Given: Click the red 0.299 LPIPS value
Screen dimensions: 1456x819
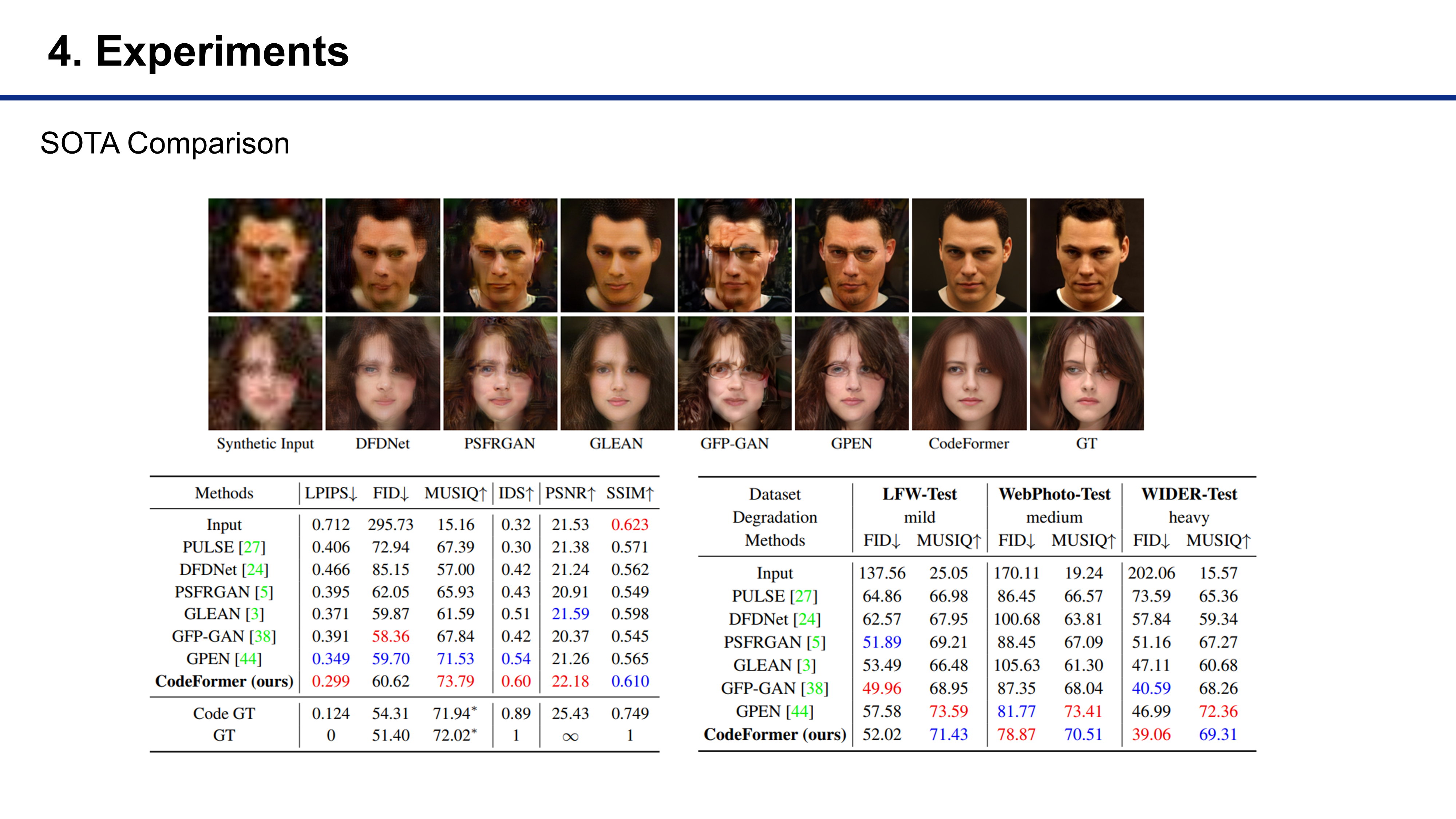Looking at the screenshot, I should [331, 681].
